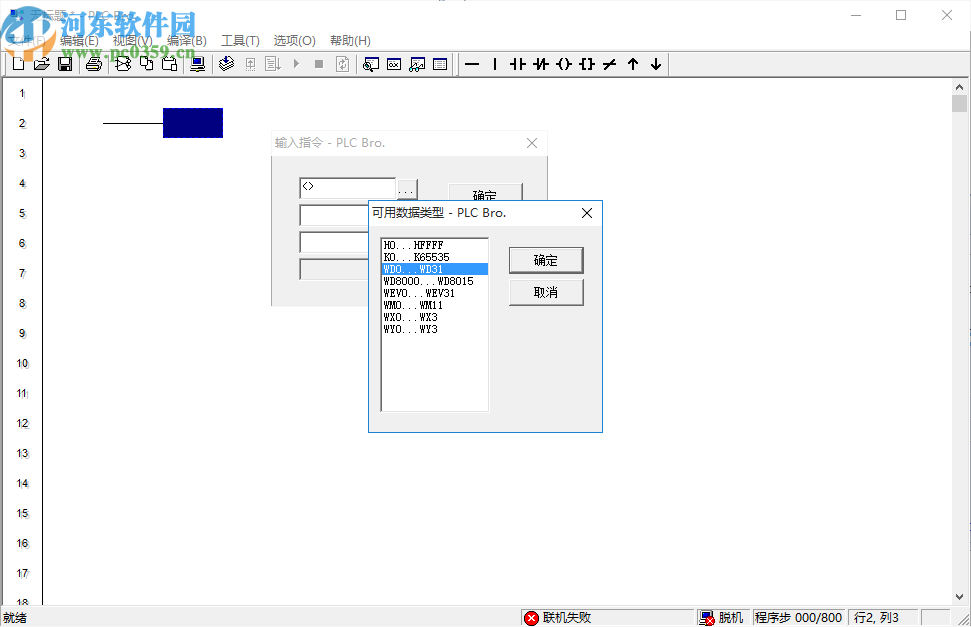The width and height of the screenshot is (971, 627).
Task: Cancel the data type selection with 取消
Action: click(545, 292)
